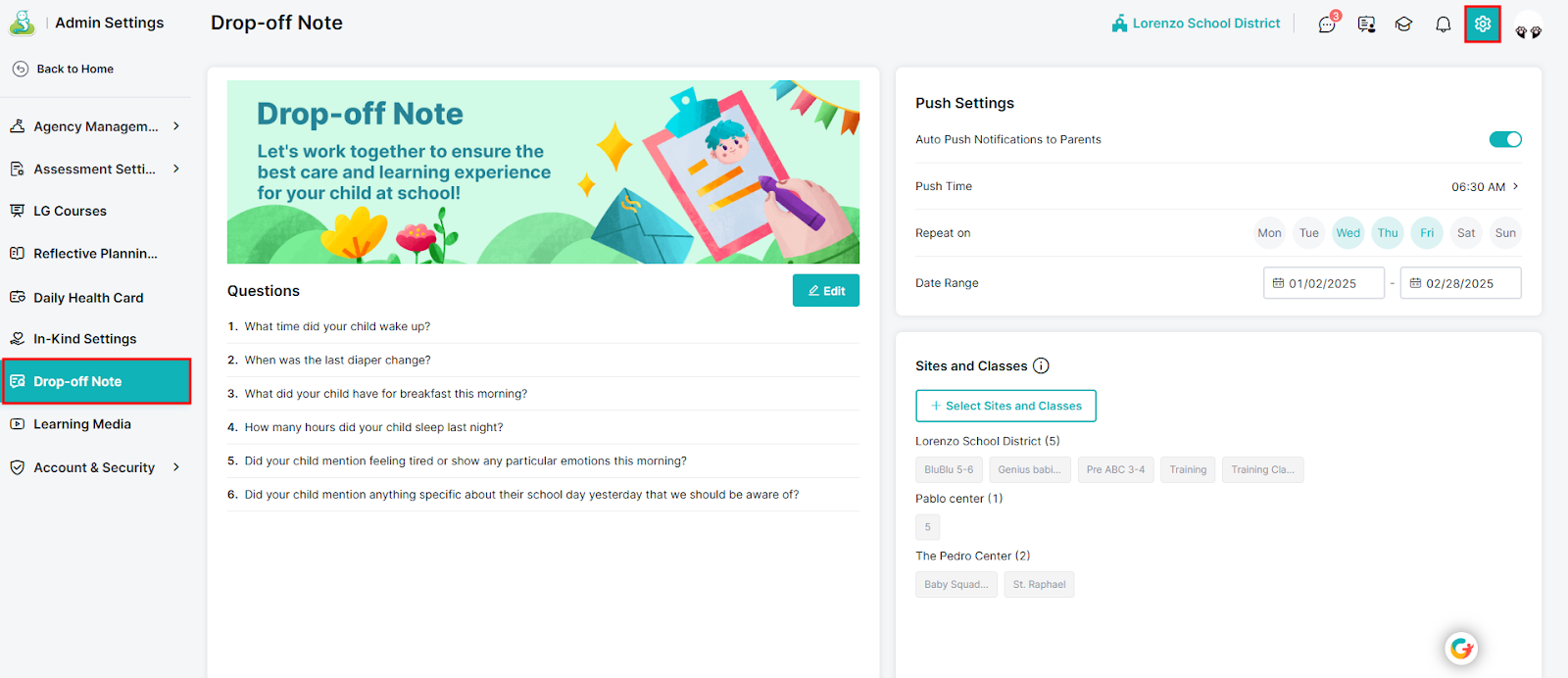Click Select Sites and Classes button
The image size is (1568, 678).
[x=1005, y=406]
